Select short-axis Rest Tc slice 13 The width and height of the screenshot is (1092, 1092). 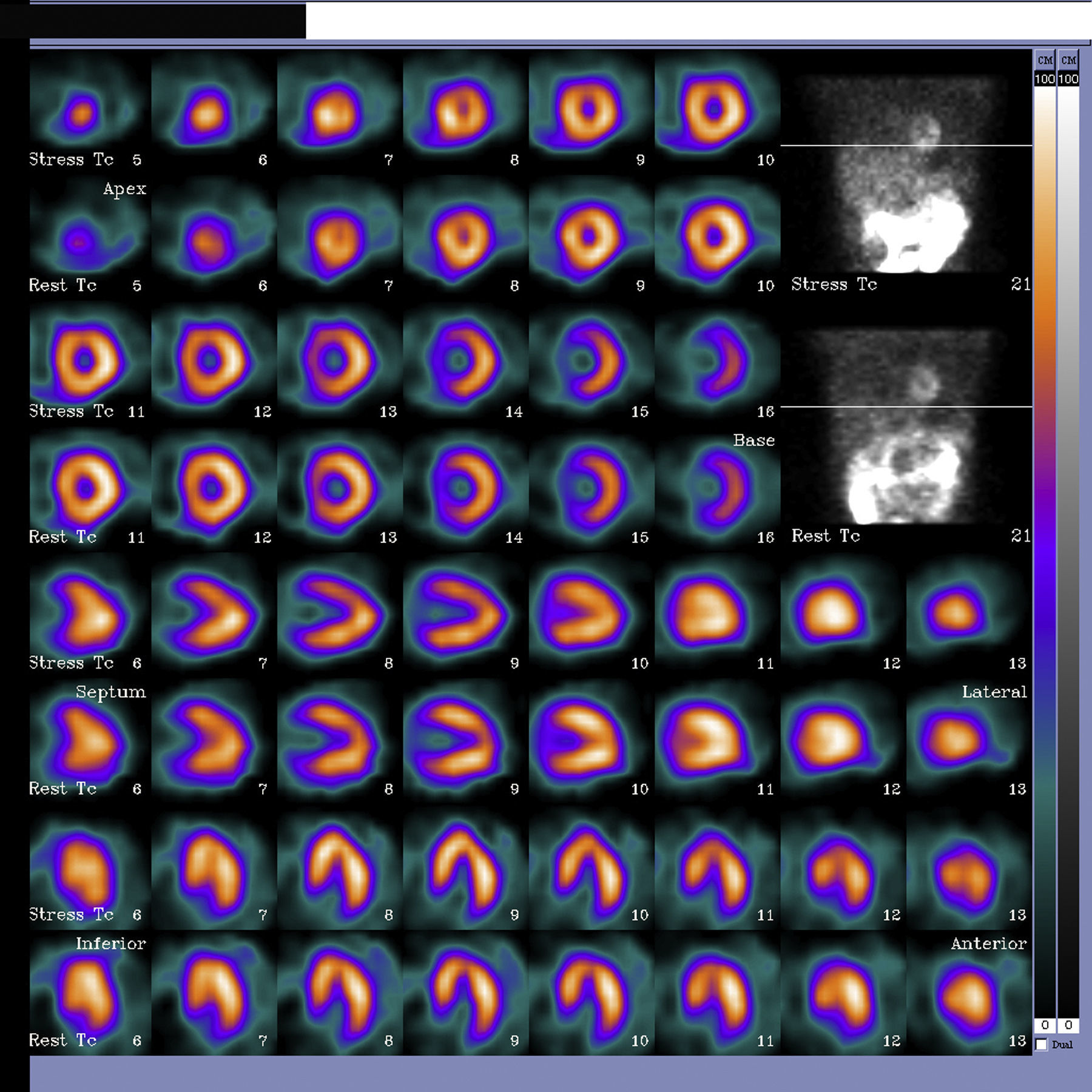click(337, 488)
